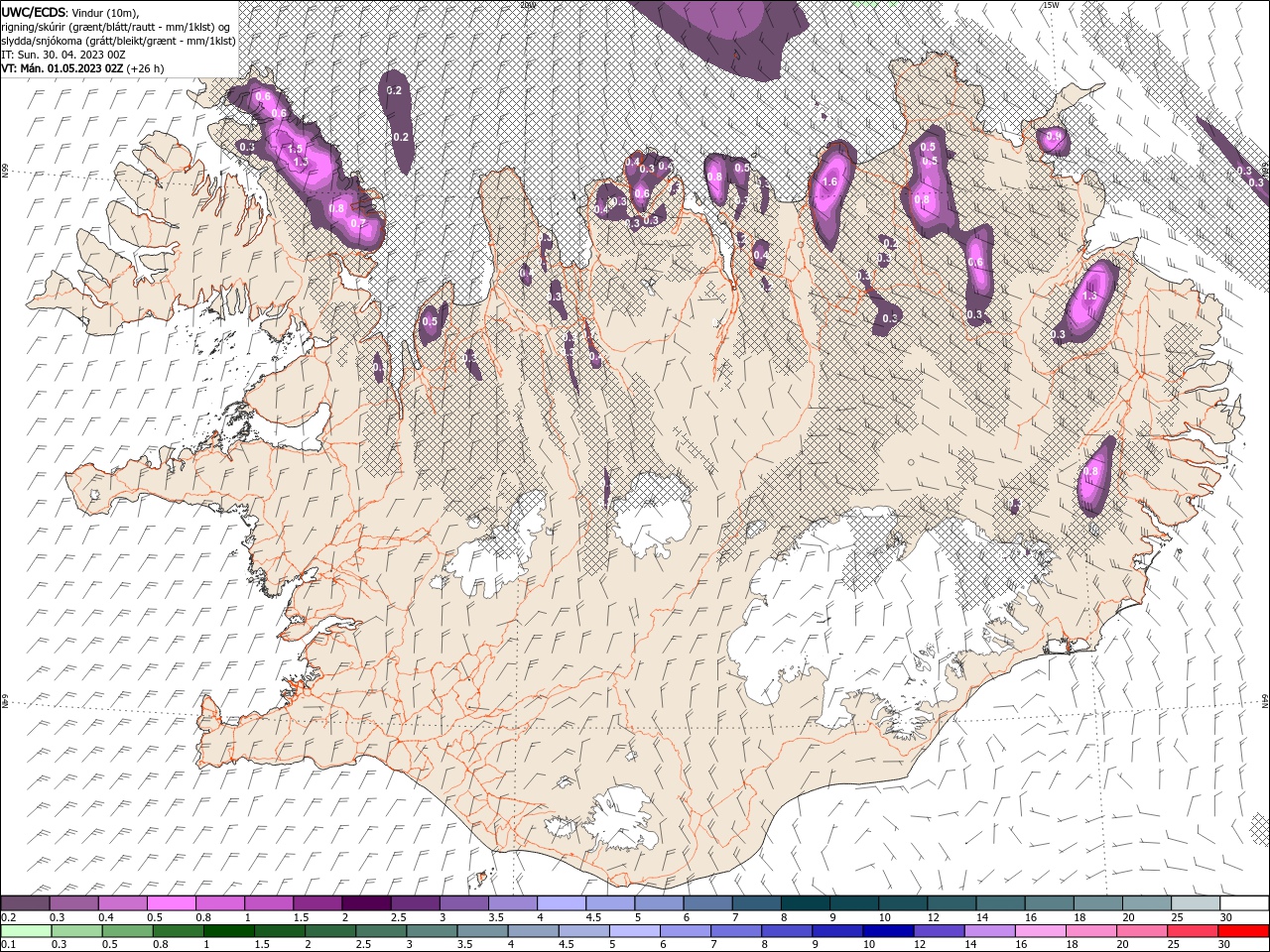Click the legend description line starting with 'rigning/skúrir'

(117, 27)
